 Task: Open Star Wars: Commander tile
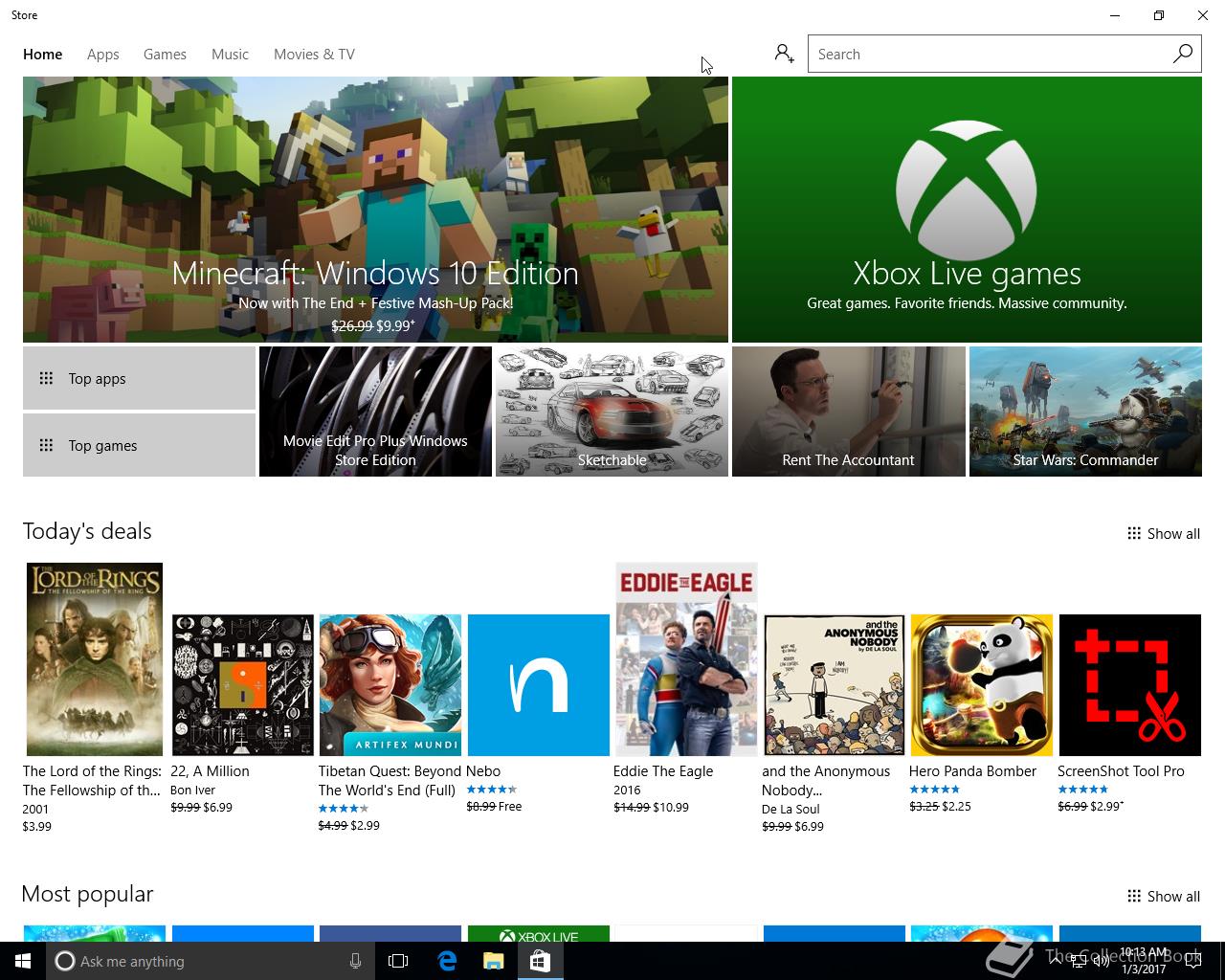tap(1085, 412)
